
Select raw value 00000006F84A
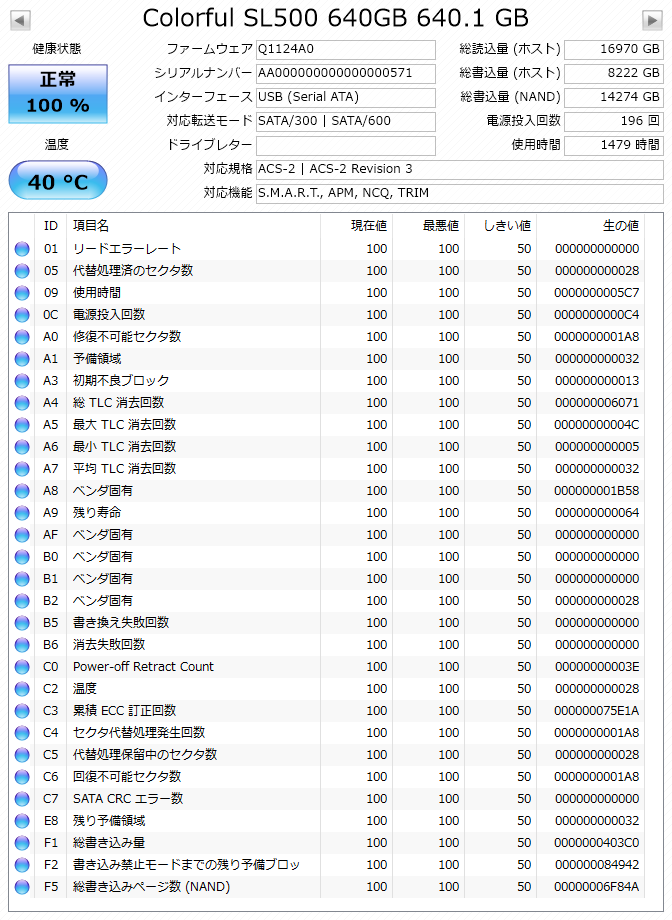[596, 887]
